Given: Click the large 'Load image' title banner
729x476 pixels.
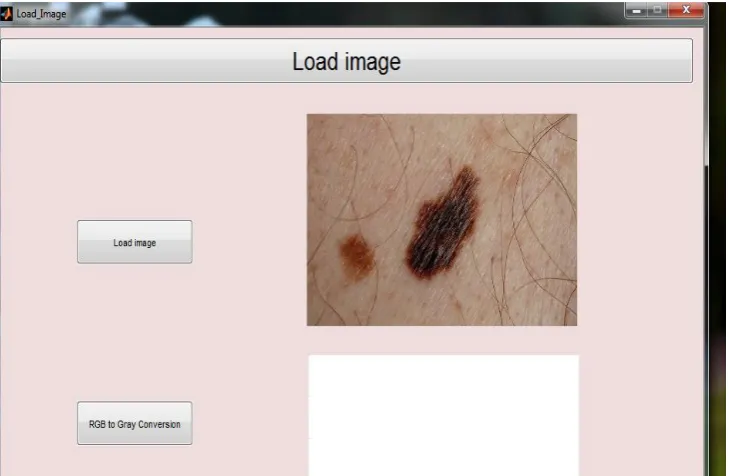Looking at the screenshot, I should click(347, 61).
